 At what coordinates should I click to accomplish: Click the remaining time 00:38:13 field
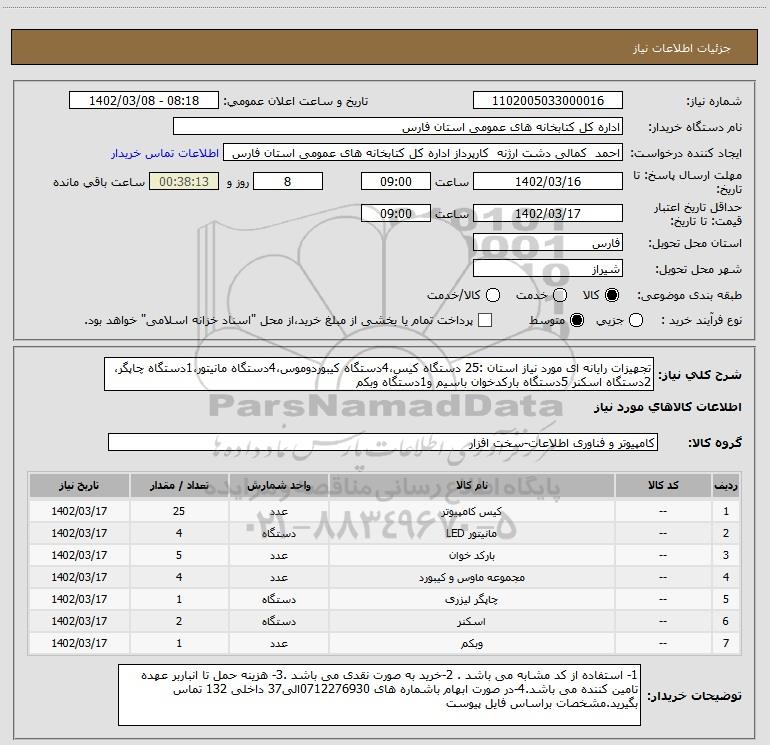point(184,181)
